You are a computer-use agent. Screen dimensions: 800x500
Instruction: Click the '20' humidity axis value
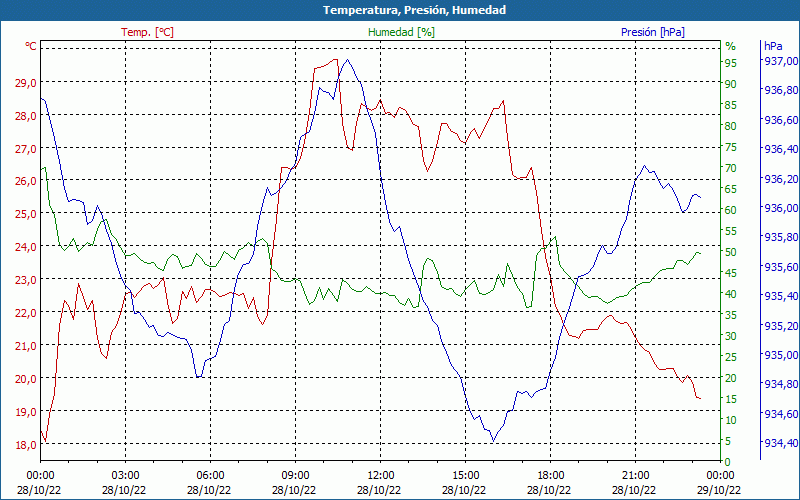tap(731, 378)
